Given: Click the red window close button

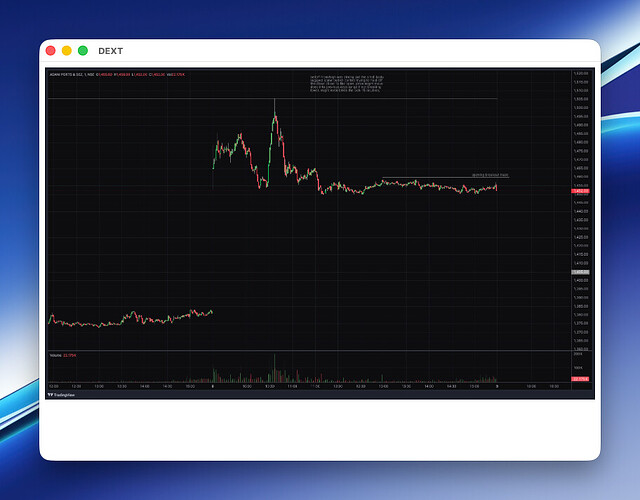Looking at the screenshot, I should (x=51, y=50).
